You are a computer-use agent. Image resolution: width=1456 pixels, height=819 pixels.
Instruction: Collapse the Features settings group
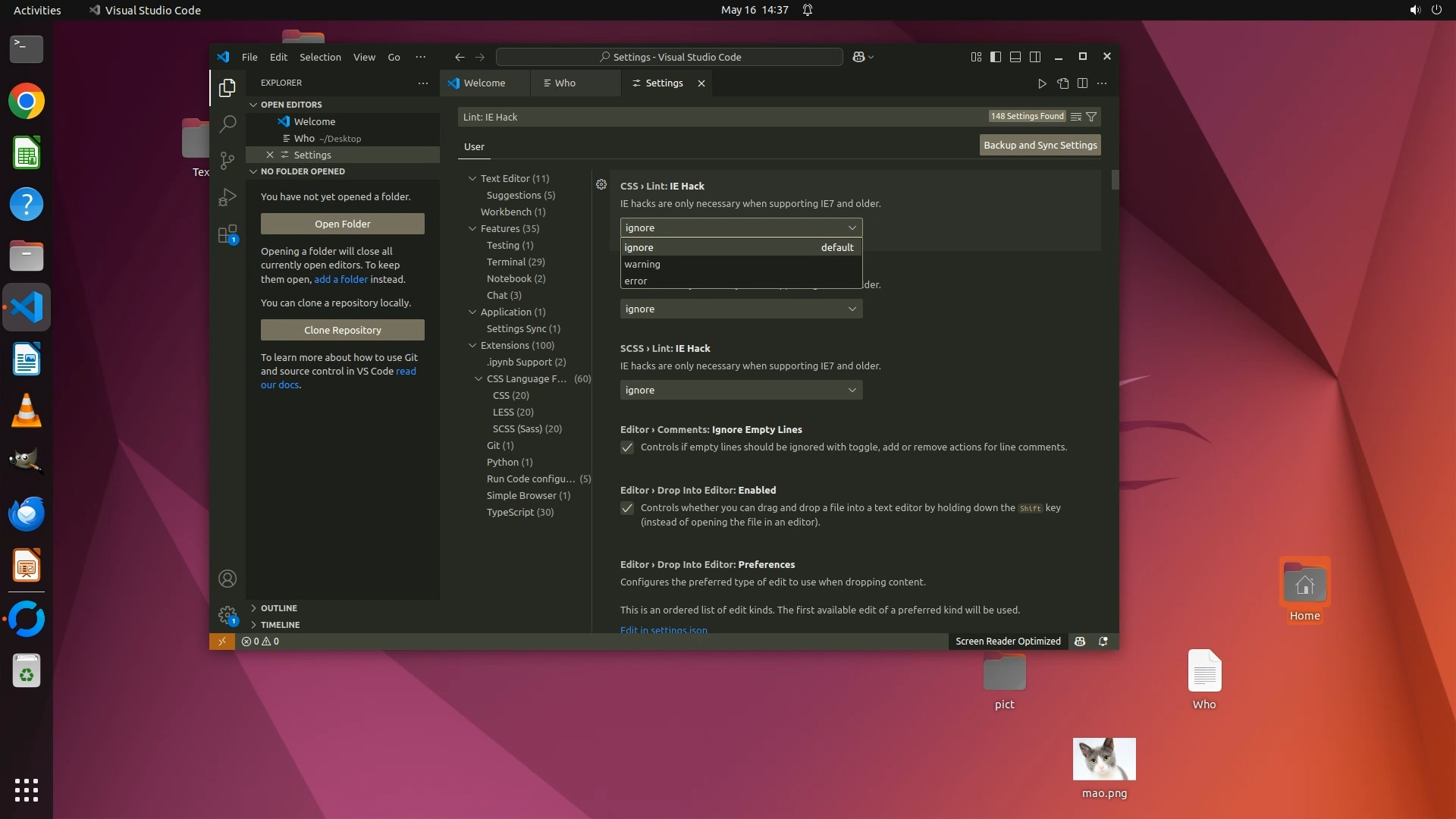coord(472,228)
